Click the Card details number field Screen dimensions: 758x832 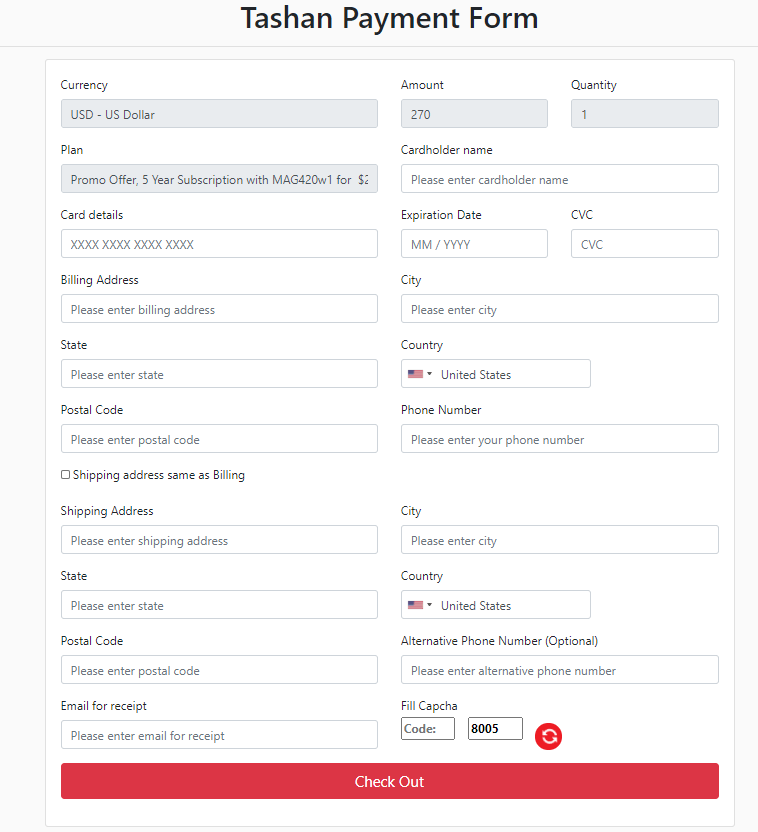coord(219,244)
